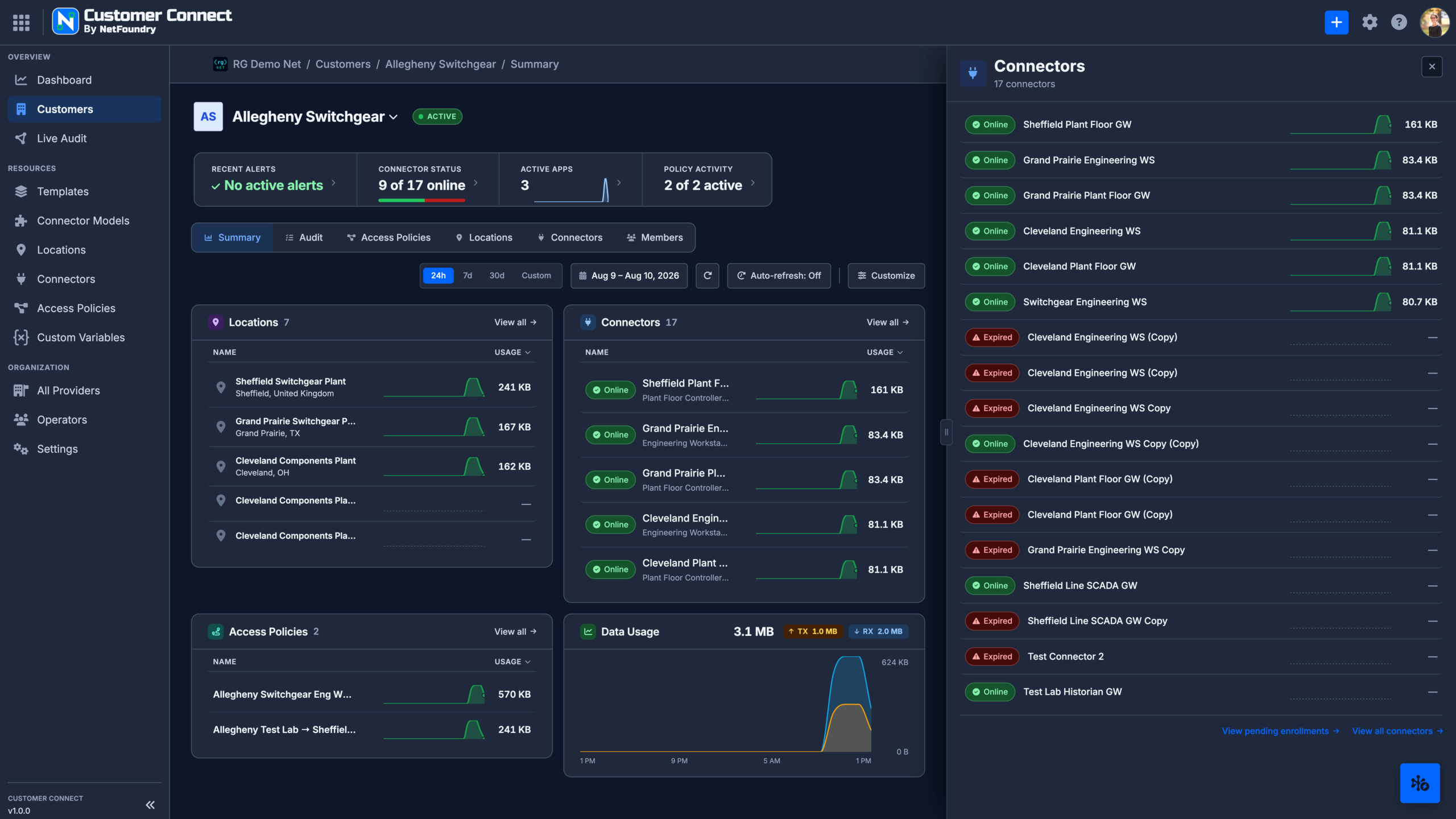1456x819 pixels.
Task: Open Custom Variables in sidebar
Action: (85, 337)
